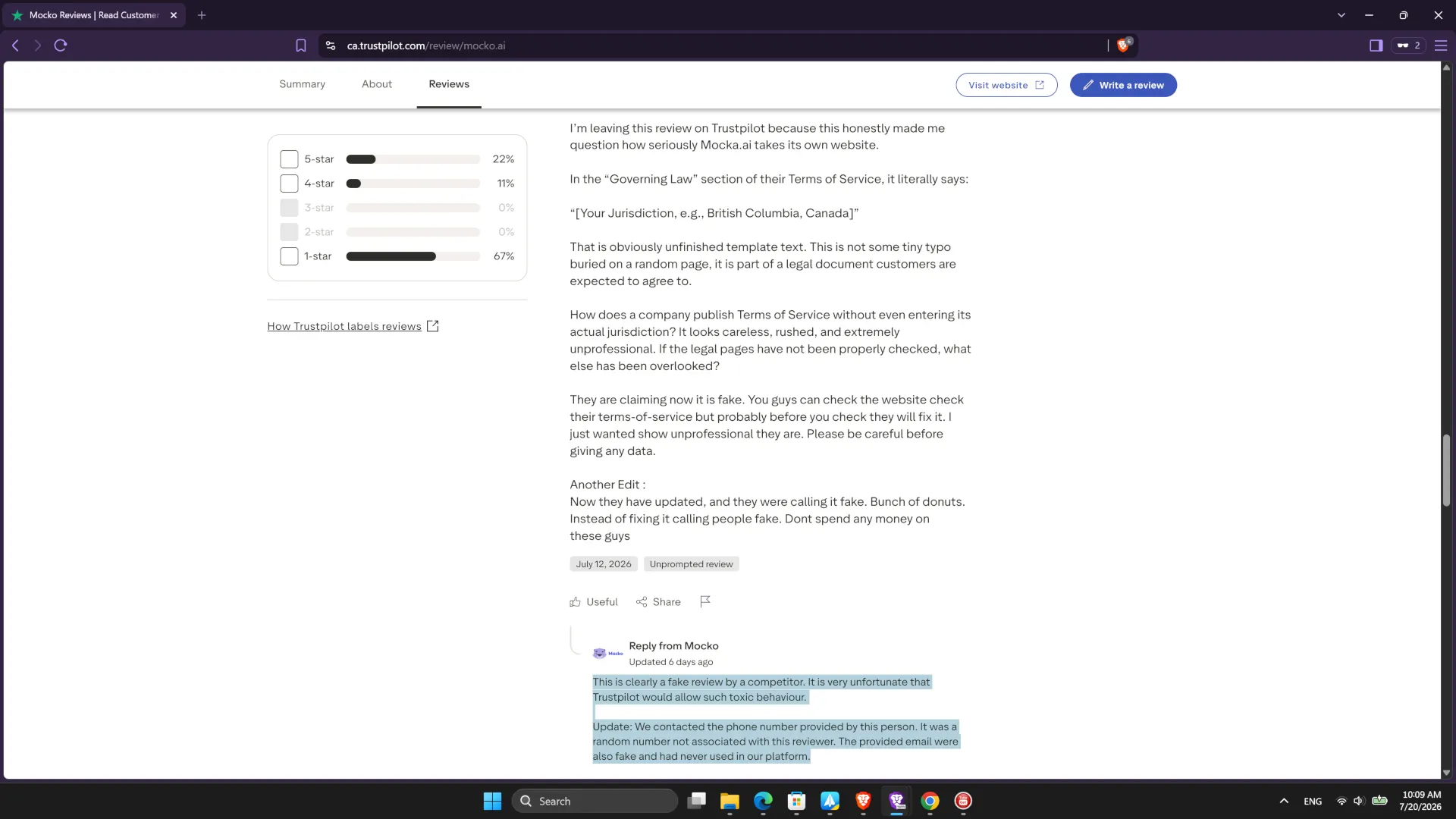1456x819 pixels.
Task: Check the 1-star filter checkbox
Action: pyautogui.click(x=289, y=256)
